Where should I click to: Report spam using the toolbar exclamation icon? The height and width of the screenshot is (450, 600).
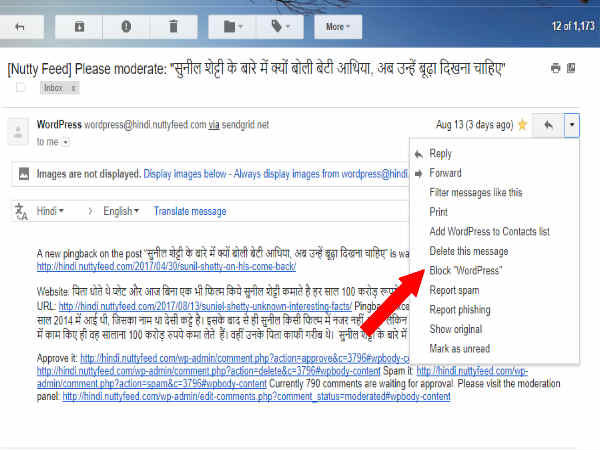(x=126, y=27)
